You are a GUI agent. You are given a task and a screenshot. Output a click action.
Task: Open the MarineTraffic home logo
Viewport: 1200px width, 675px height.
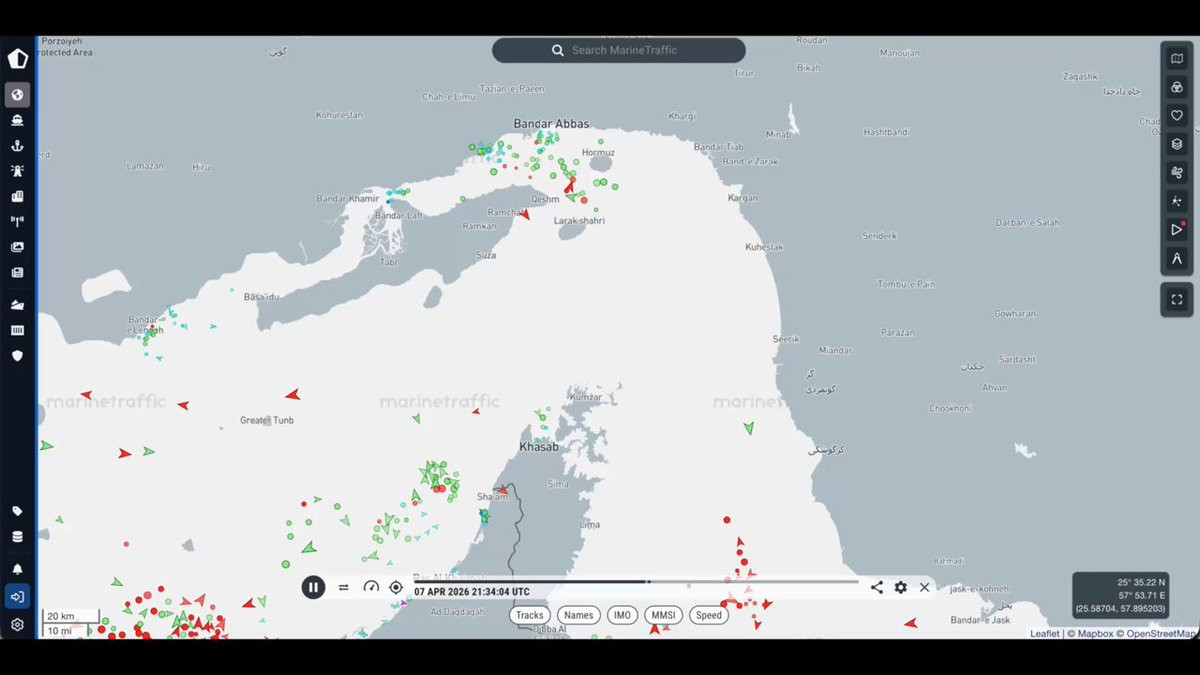pyautogui.click(x=18, y=58)
